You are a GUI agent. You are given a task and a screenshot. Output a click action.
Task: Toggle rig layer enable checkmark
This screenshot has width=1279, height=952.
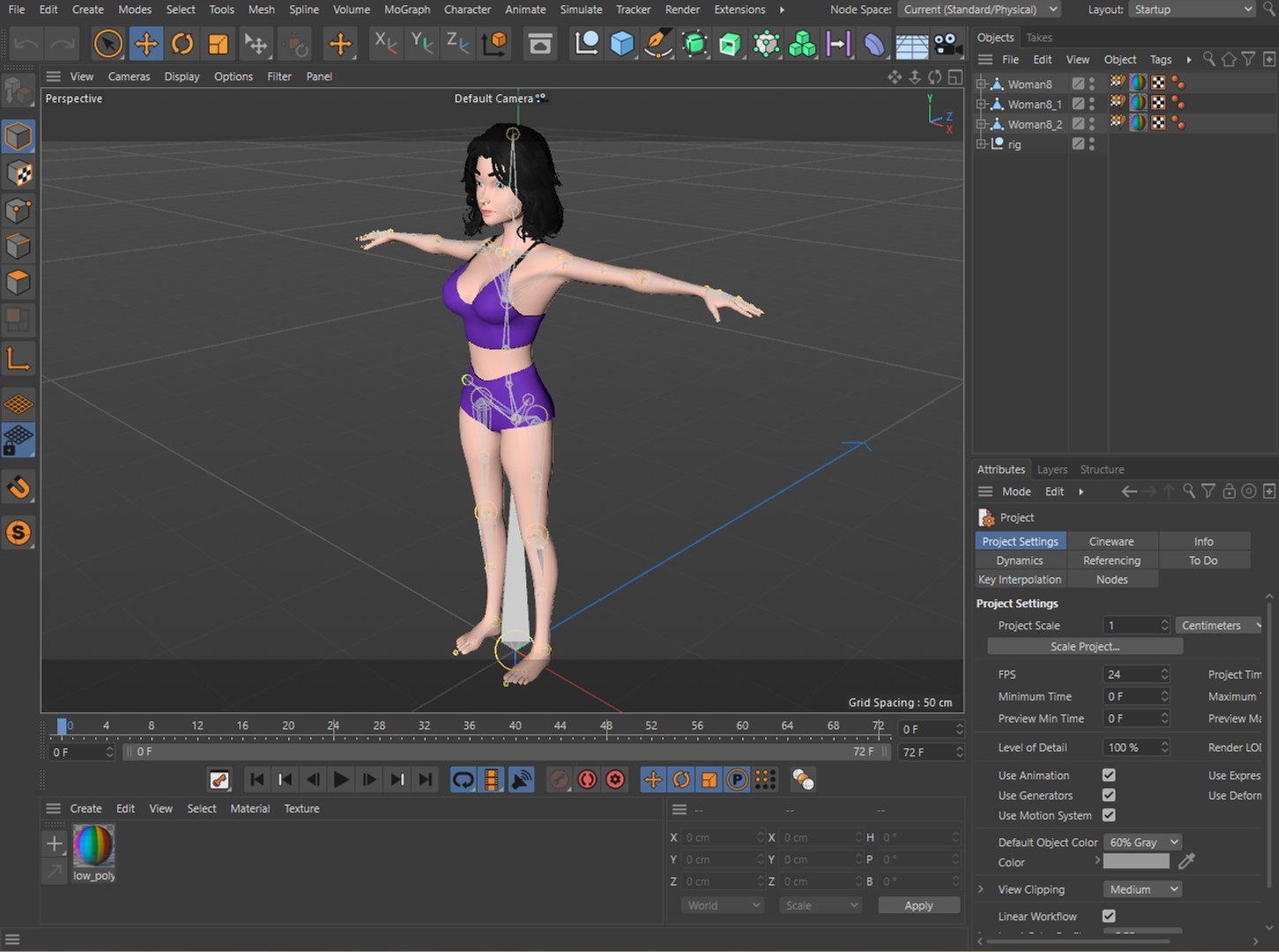pyautogui.click(x=1078, y=144)
